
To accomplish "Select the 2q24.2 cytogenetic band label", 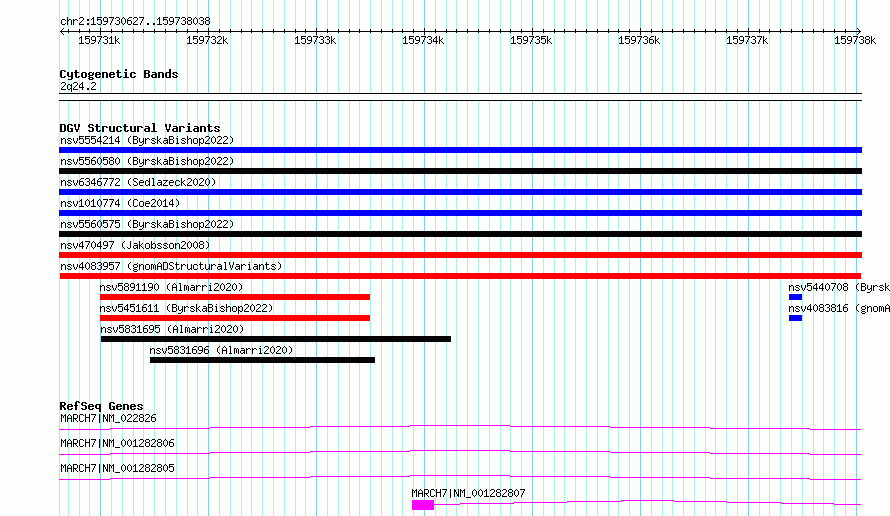I will pos(78,86).
